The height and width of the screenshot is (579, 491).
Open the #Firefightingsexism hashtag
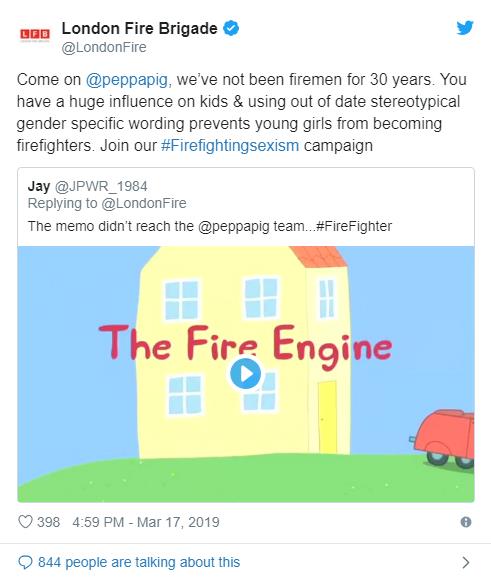(x=230, y=145)
